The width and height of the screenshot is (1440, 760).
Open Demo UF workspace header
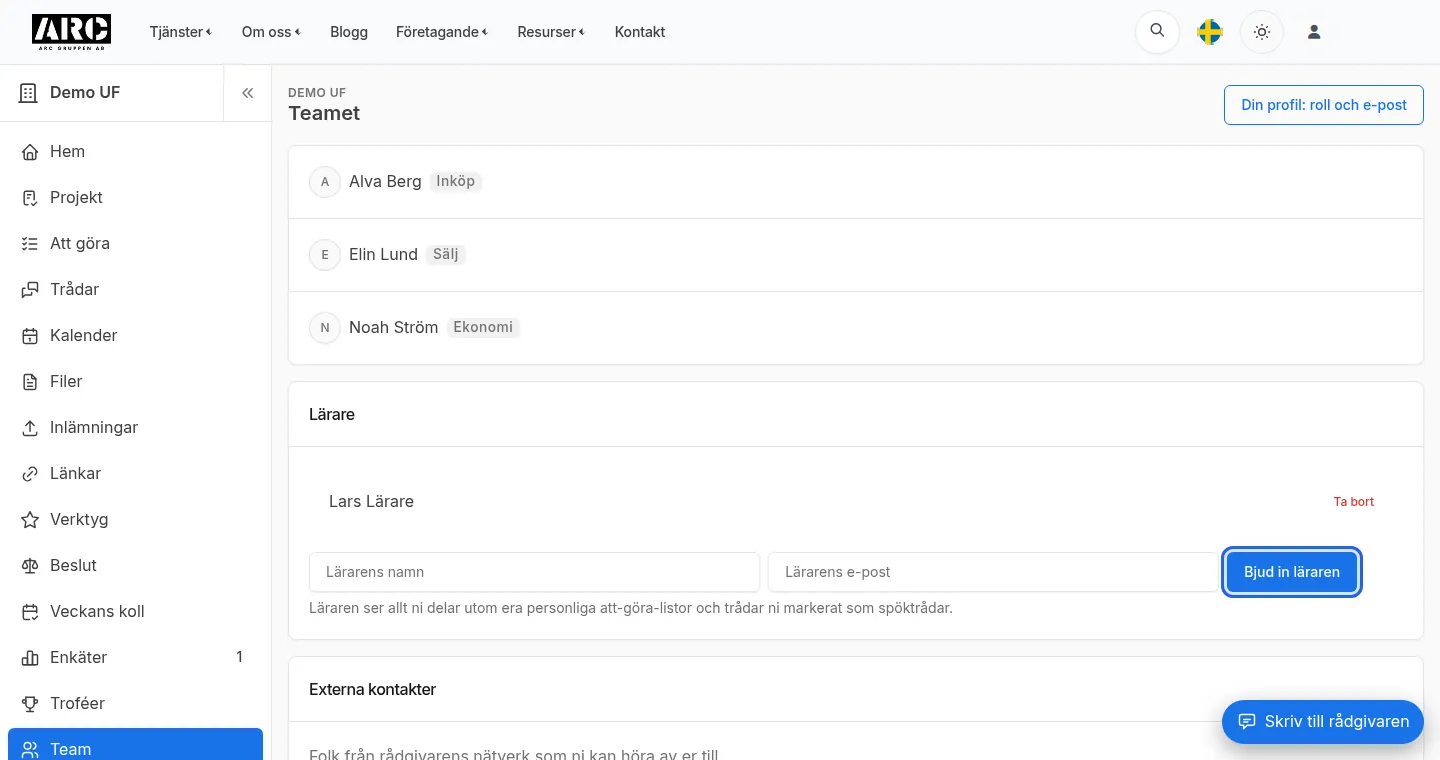[x=112, y=93]
